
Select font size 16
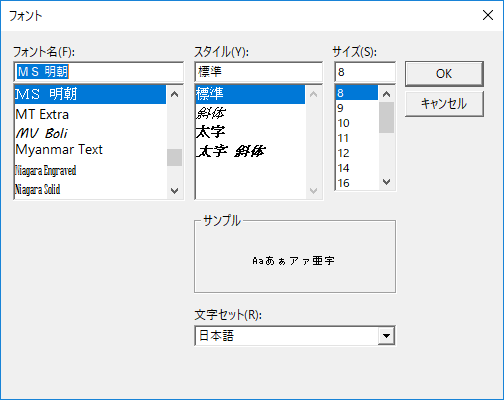[x=357, y=183]
